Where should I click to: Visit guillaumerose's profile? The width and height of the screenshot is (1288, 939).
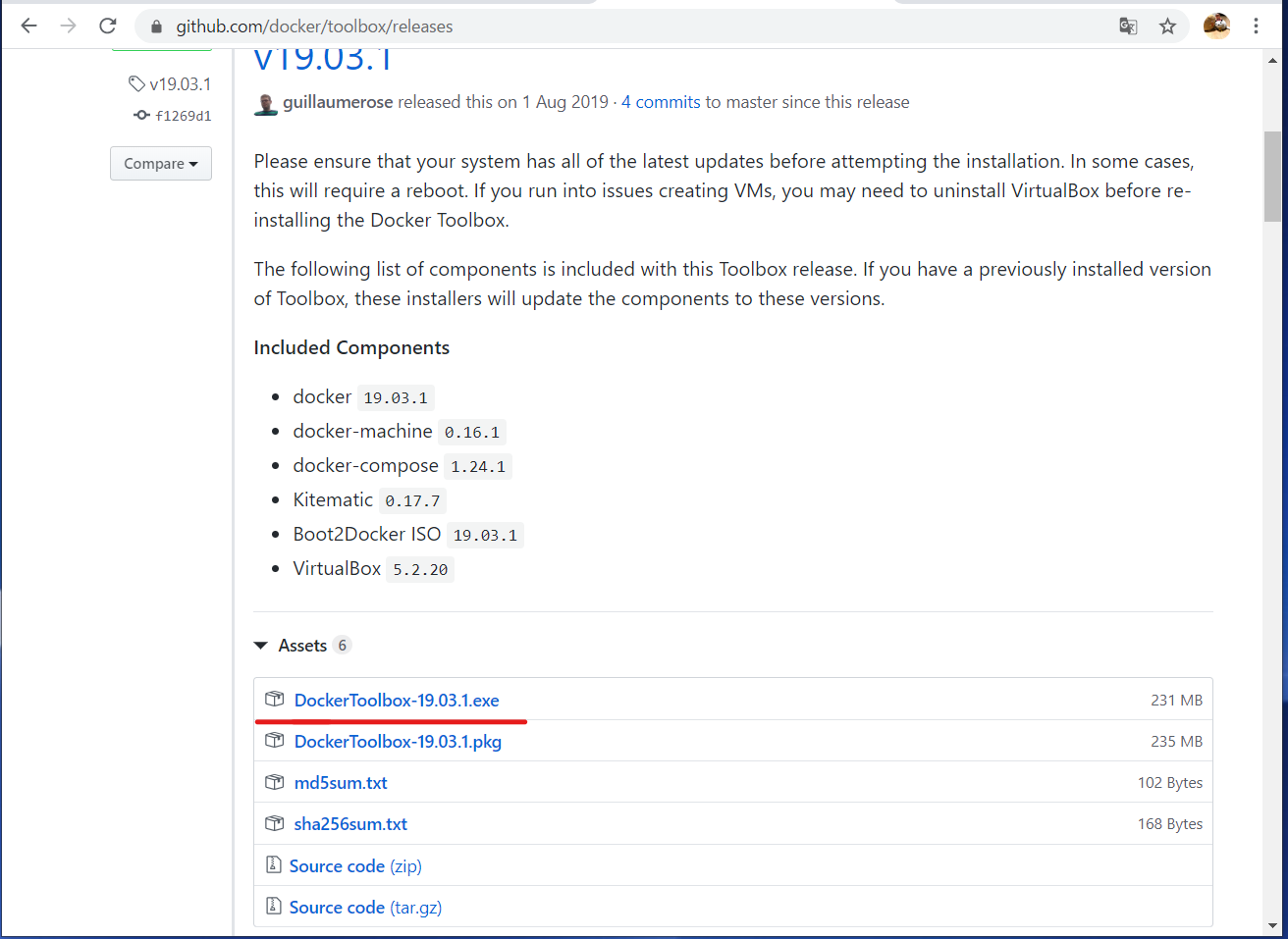(338, 102)
